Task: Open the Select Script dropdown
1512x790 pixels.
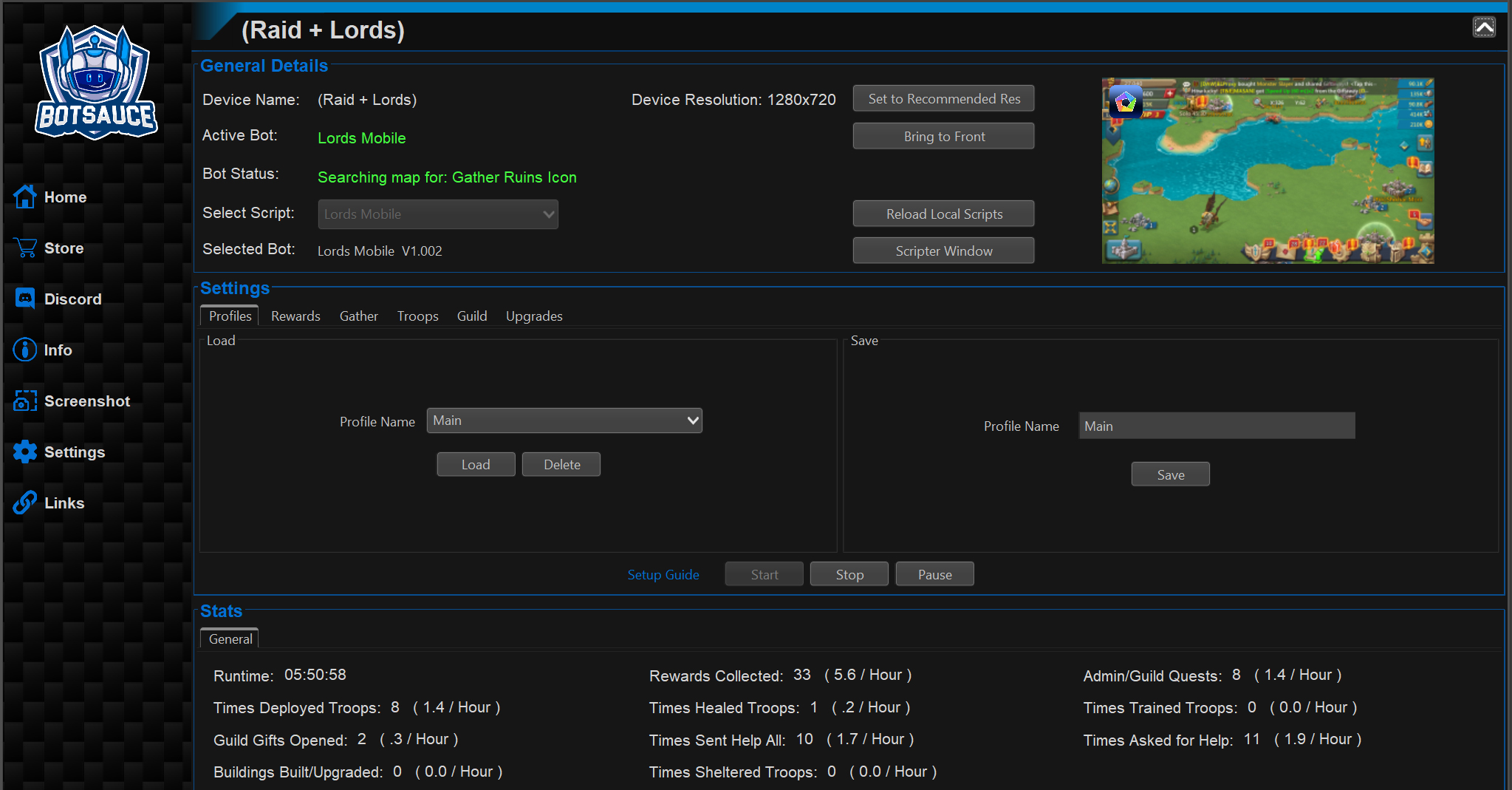Action: point(438,214)
